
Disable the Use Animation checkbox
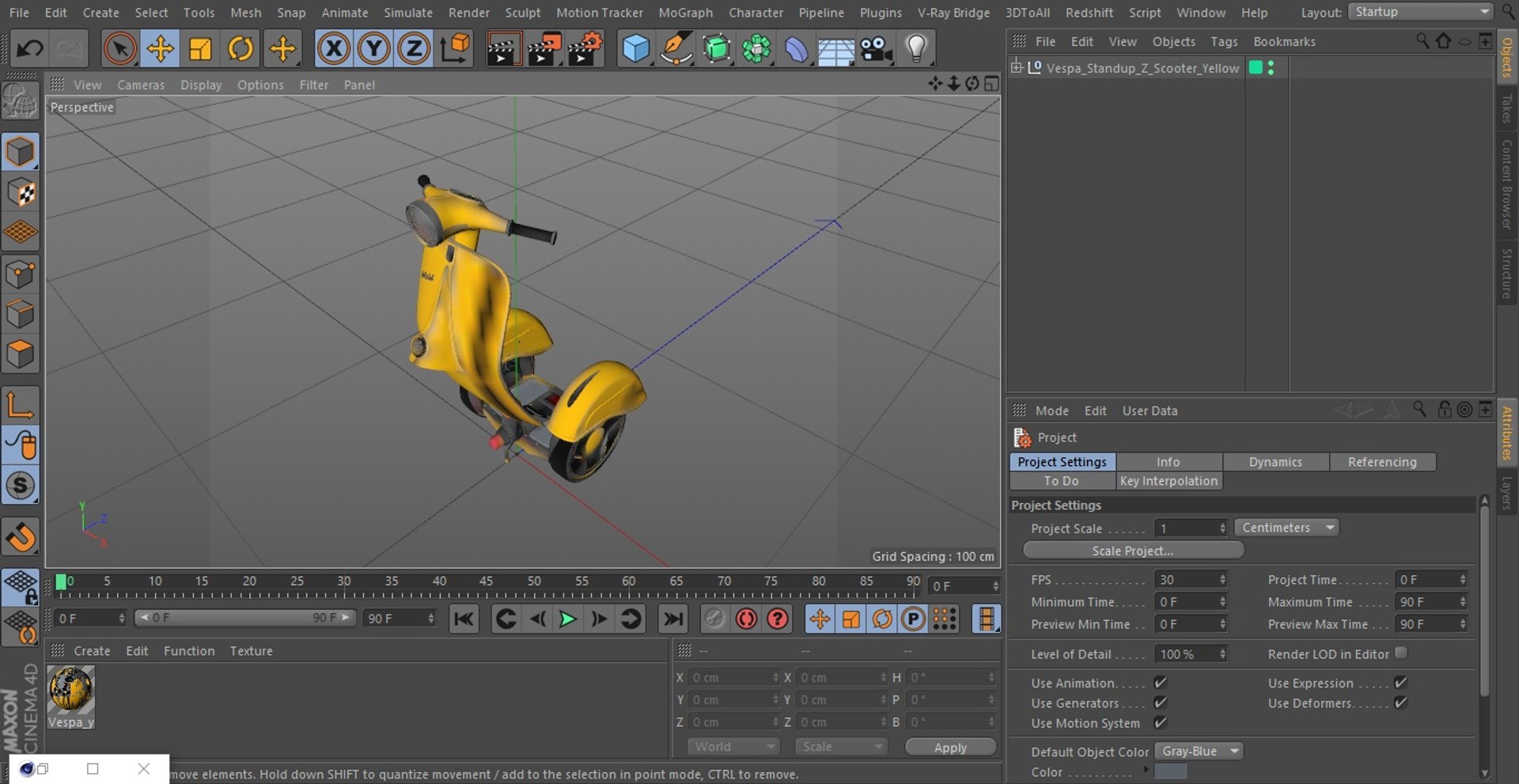click(1161, 682)
